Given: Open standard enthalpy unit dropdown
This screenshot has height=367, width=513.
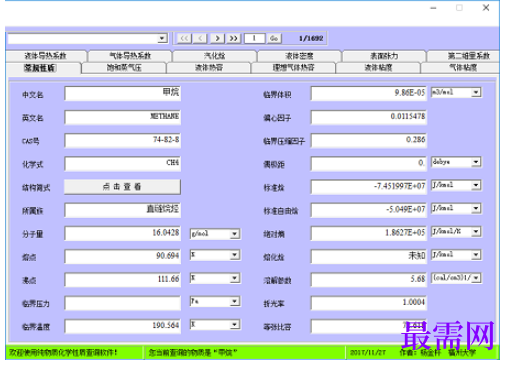Looking at the screenshot, I should [x=456, y=185].
